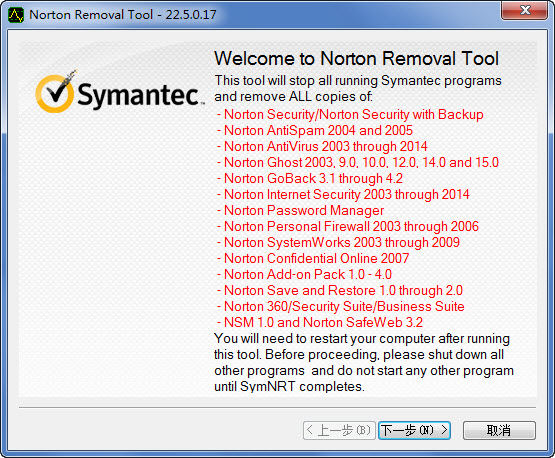Click 'Norton Confidential Online 2007' line
Image resolution: width=555 pixels, height=458 pixels.
coord(313,258)
